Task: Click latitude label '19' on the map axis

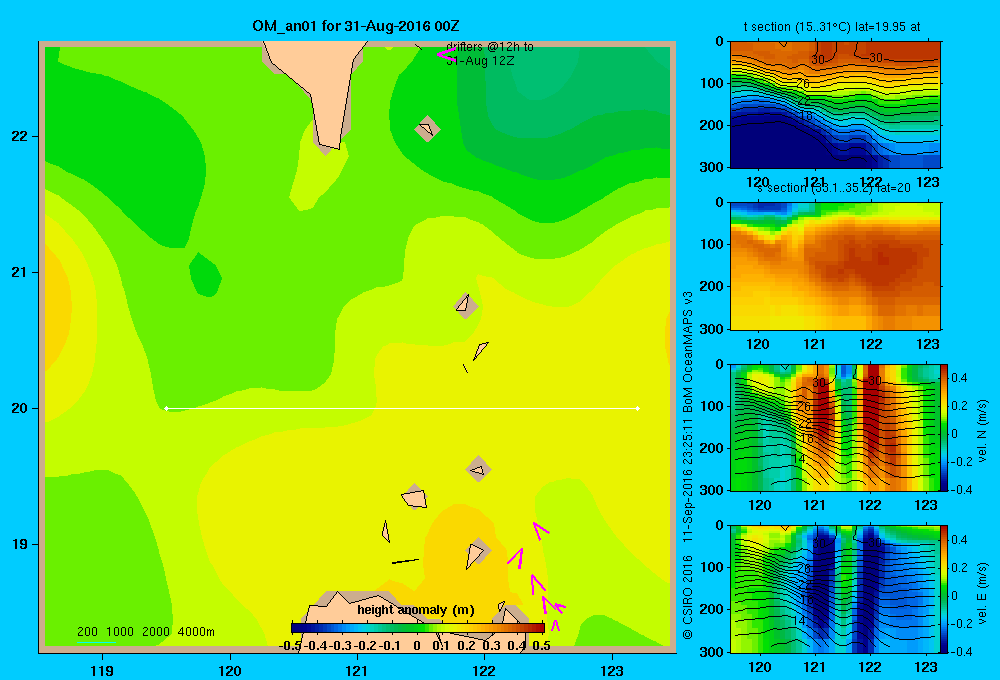Action: pyautogui.click(x=20, y=544)
